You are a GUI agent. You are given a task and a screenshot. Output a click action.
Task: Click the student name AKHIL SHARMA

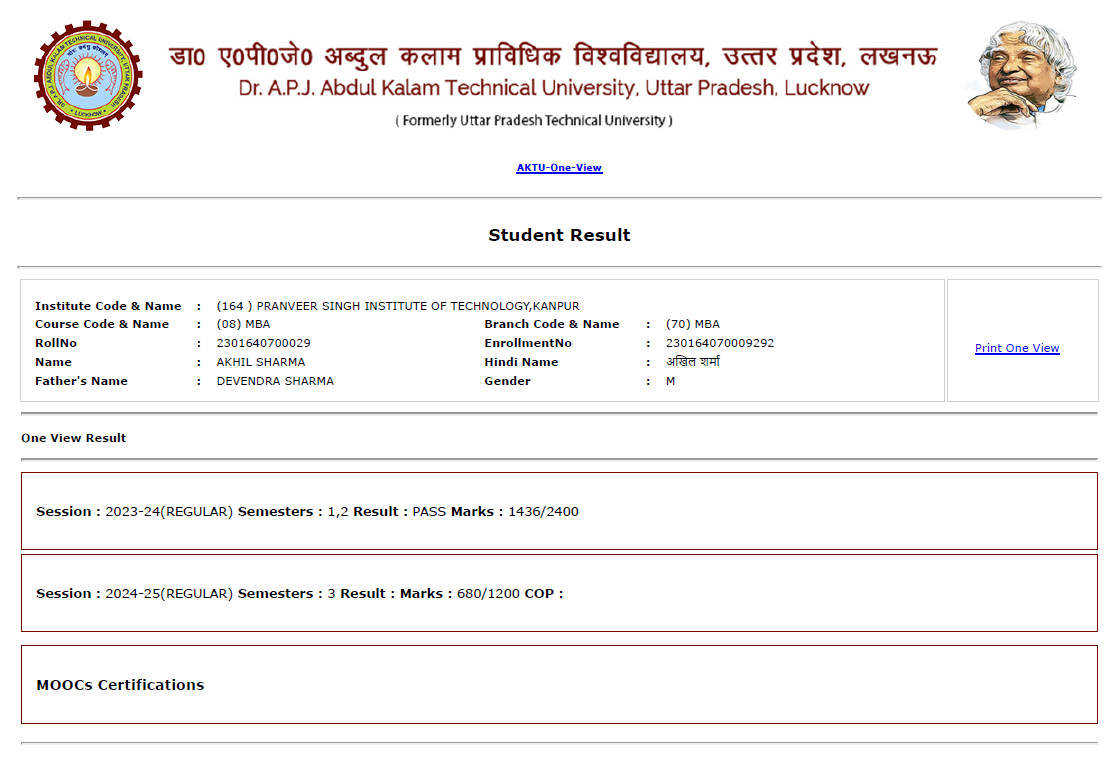click(x=261, y=362)
